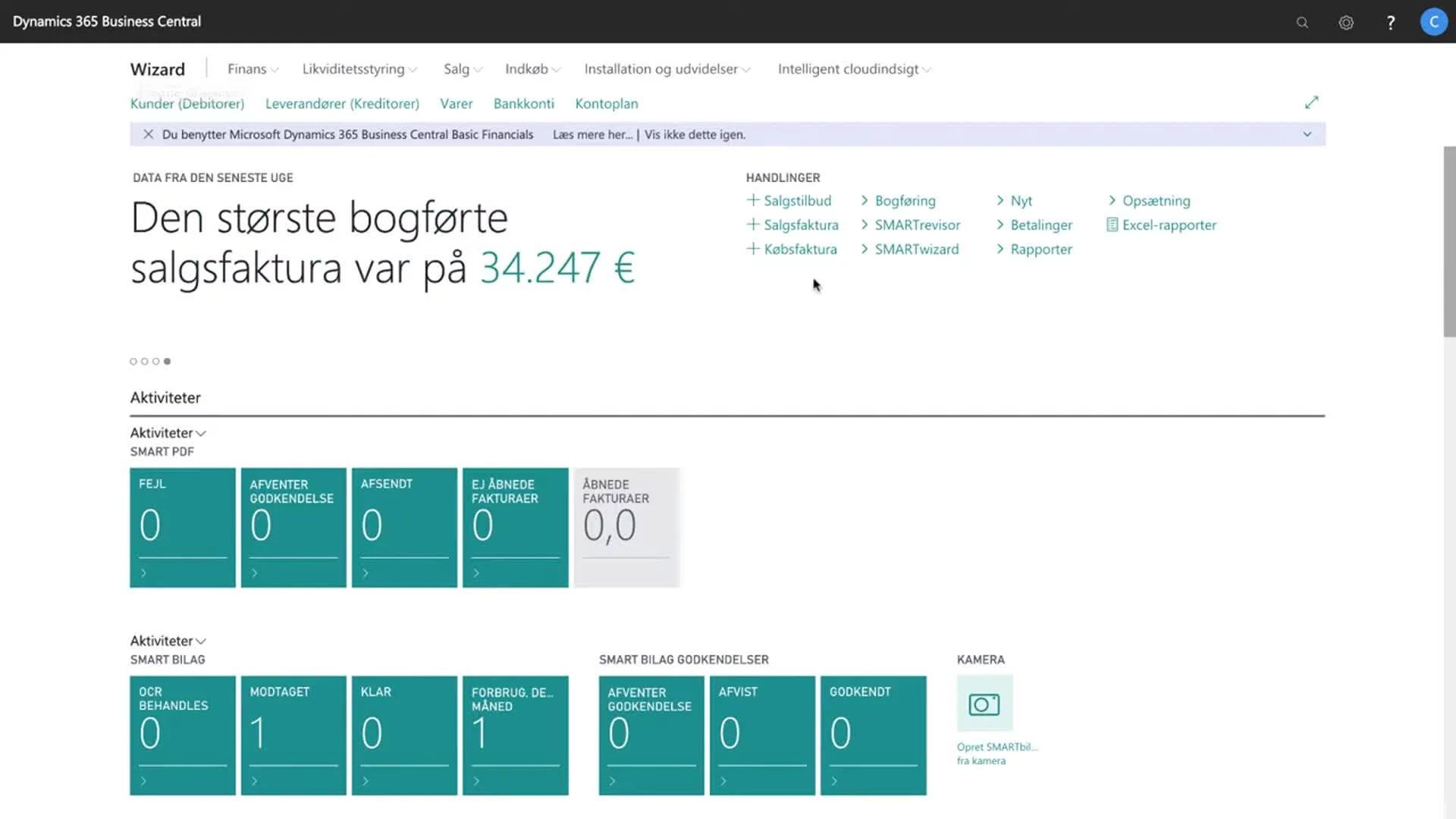Expand the Rapporter actions group
Image resolution: width=1456 pixels, height=819 pixels.
[x=1034, y=249]
